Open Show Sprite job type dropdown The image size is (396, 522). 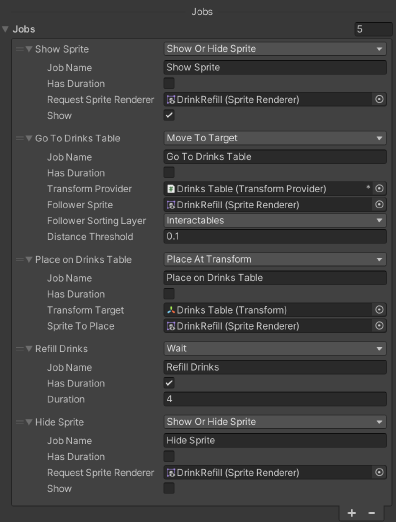coord(275,49)
